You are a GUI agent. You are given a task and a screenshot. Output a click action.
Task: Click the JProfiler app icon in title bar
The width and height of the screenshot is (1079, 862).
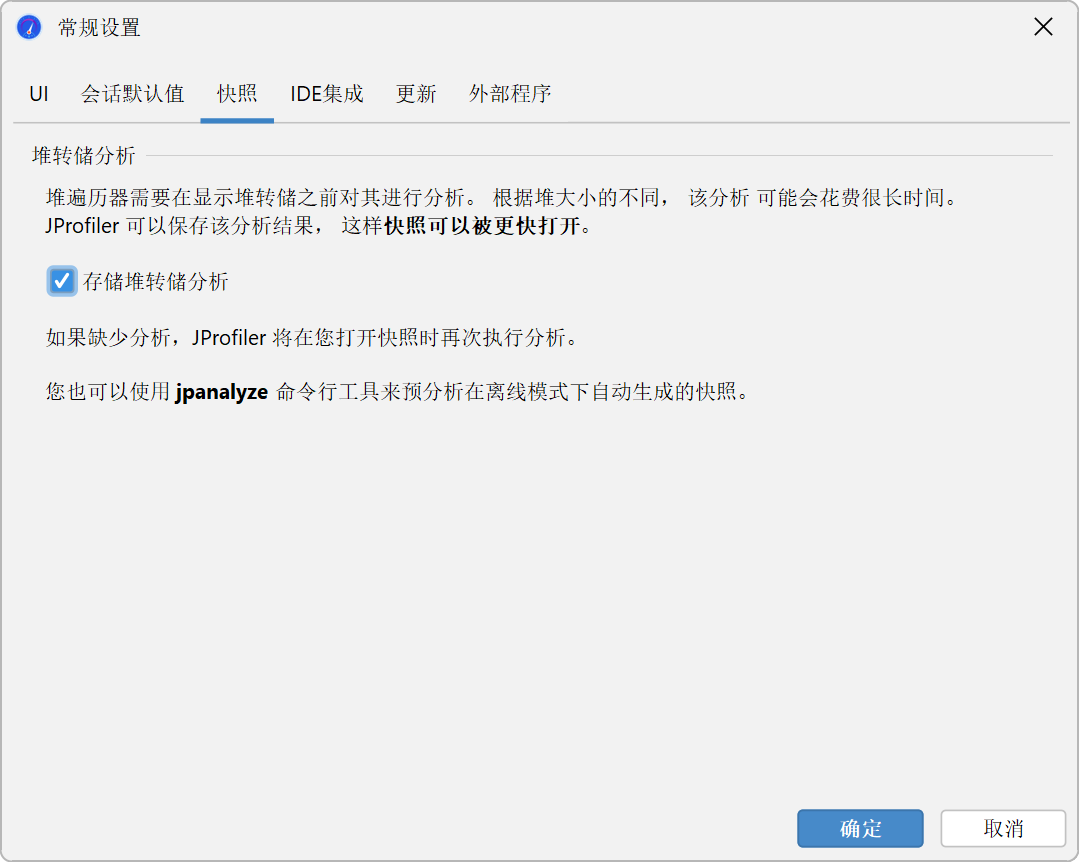tap(29, 28)
